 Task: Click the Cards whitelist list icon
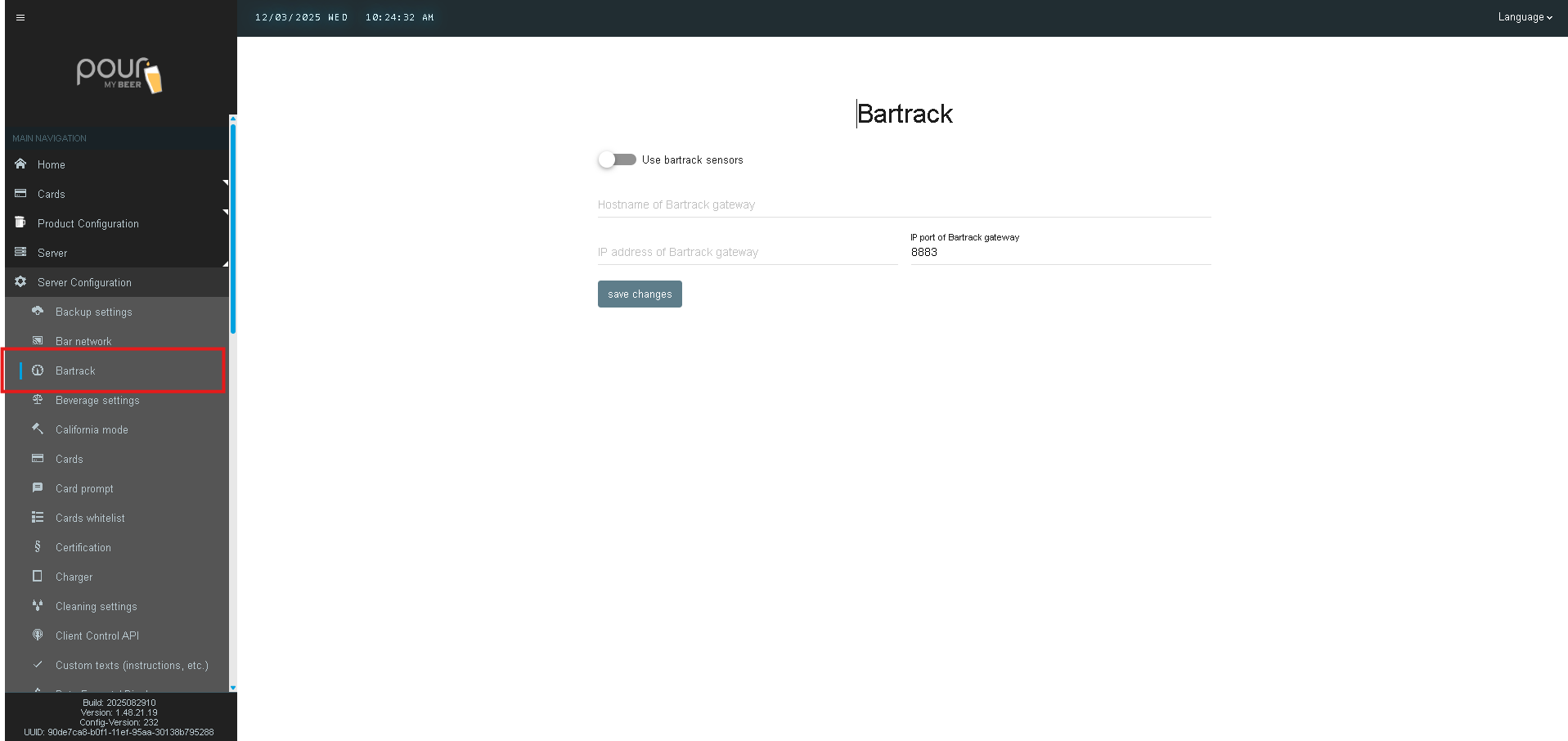pyautogui.click(x=38, y=518)
